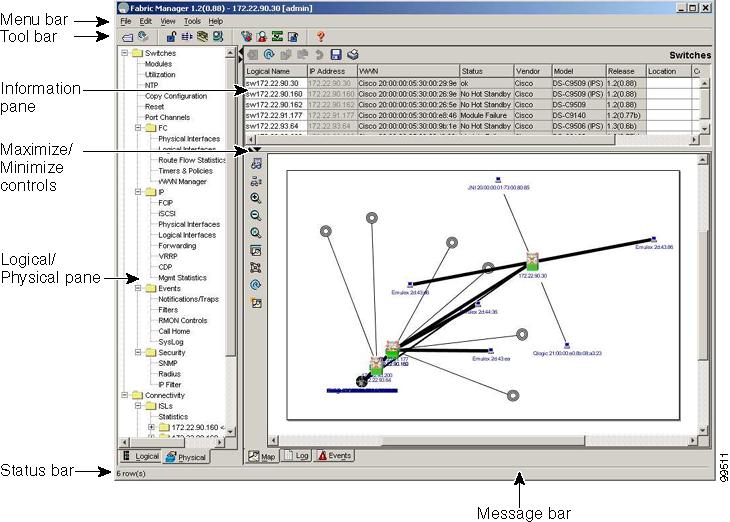Click the magnifier-over-person icon in toolbar

click(x=262, y=36)
